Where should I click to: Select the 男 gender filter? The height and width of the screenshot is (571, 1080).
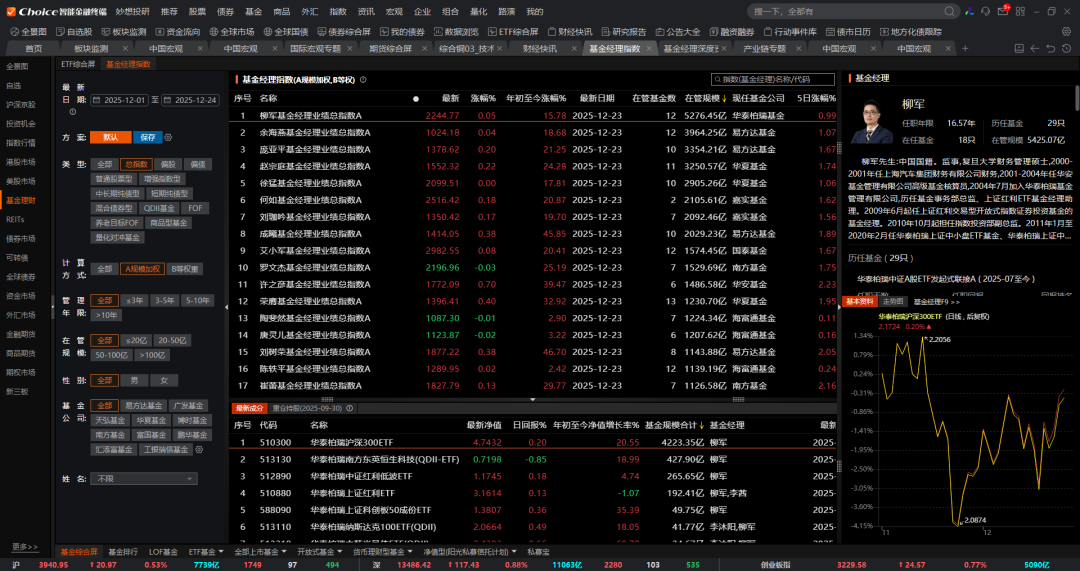click(x=135, y=380)
